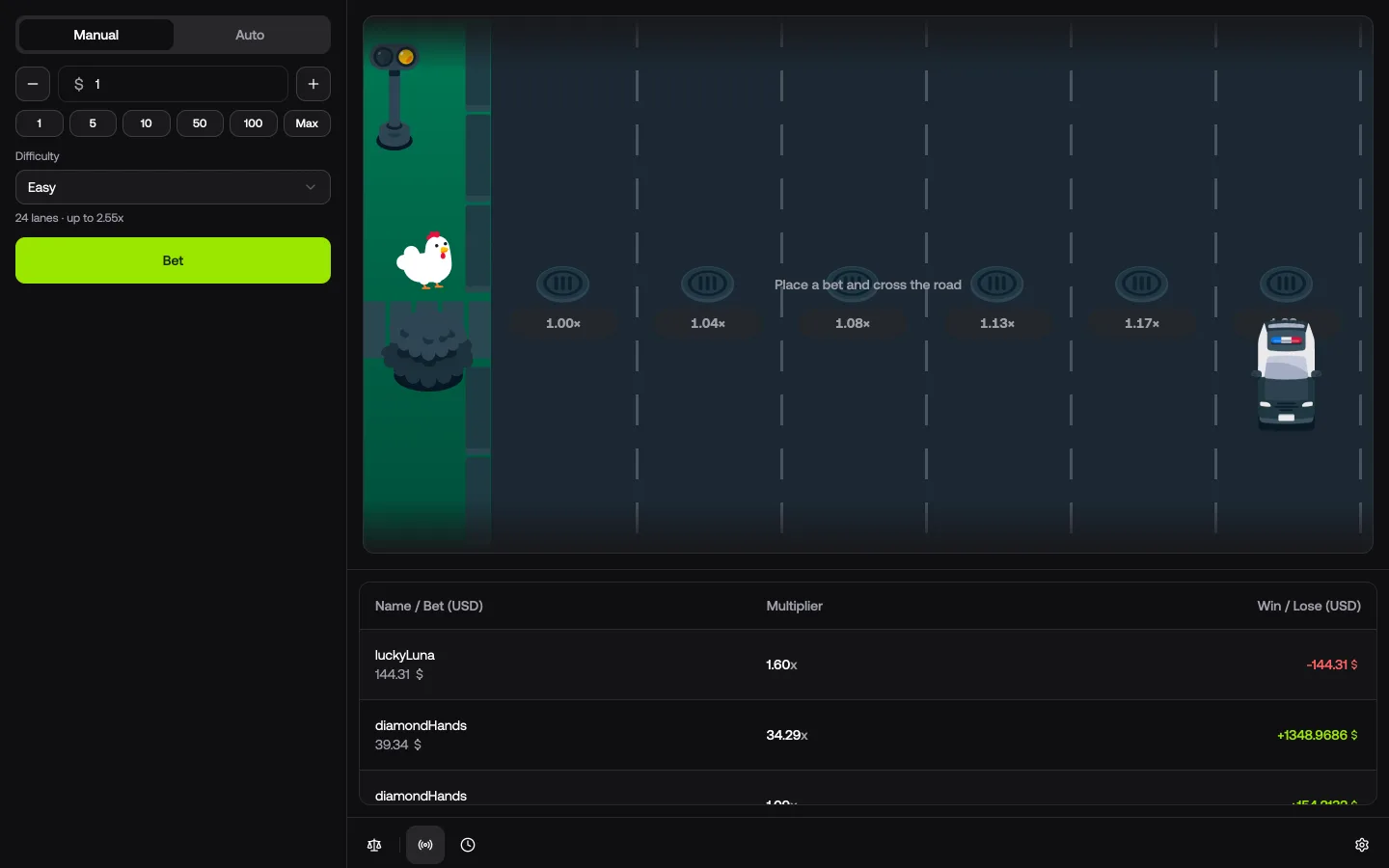Click the manhole above 1.17x
1389x868 pixels.
coord(1142,284)
